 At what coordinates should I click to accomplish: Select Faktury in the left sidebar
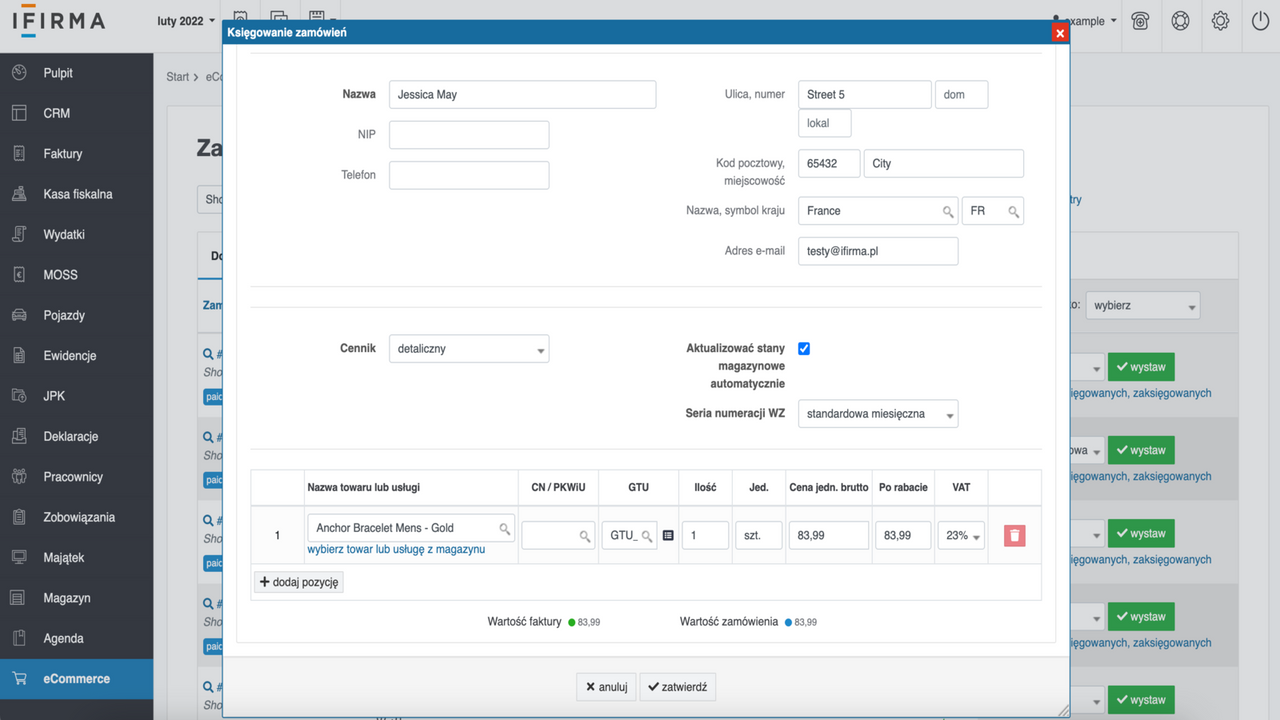coord(60,153)
